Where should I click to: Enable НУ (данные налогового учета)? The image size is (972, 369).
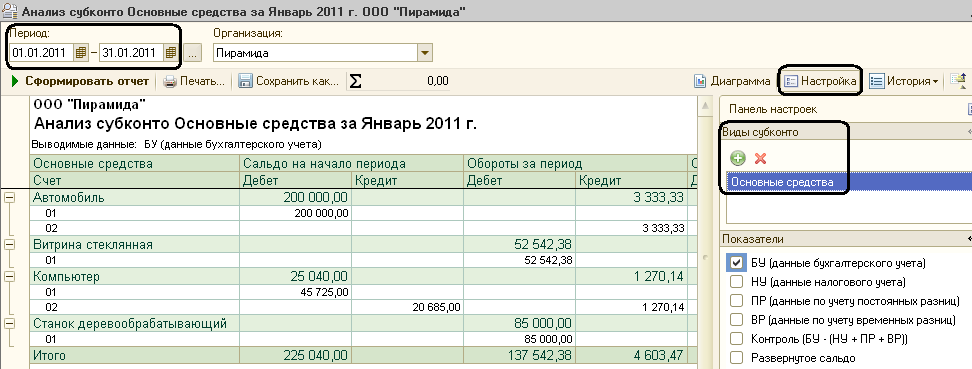pos(736,282)
